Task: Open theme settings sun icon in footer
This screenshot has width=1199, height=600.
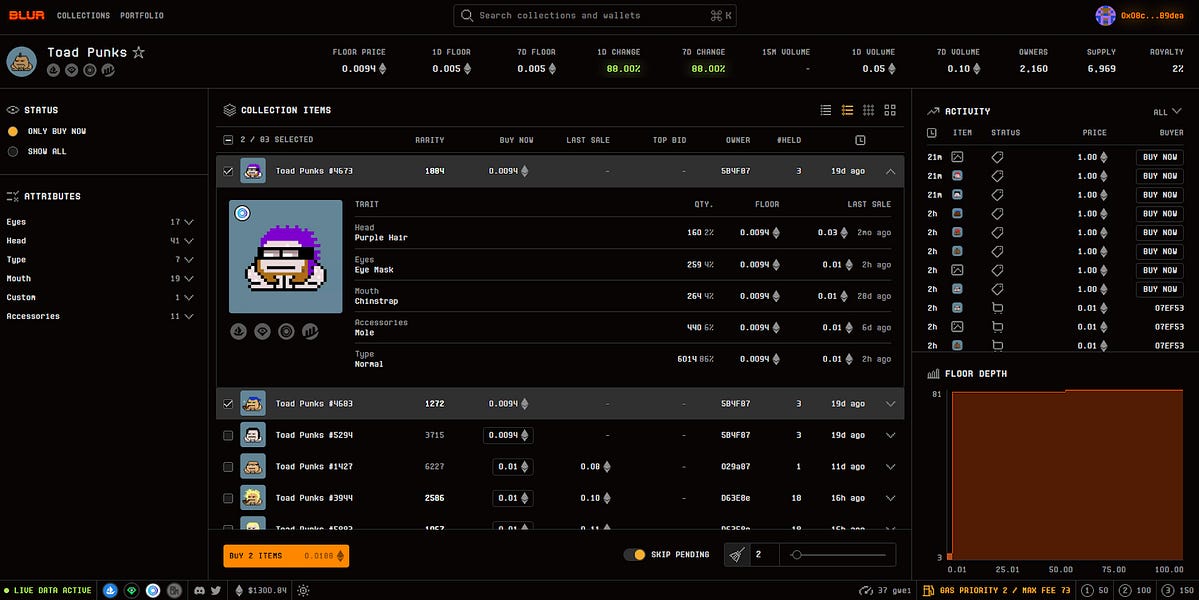Action: pyautogui.click(x=303, y=590)
